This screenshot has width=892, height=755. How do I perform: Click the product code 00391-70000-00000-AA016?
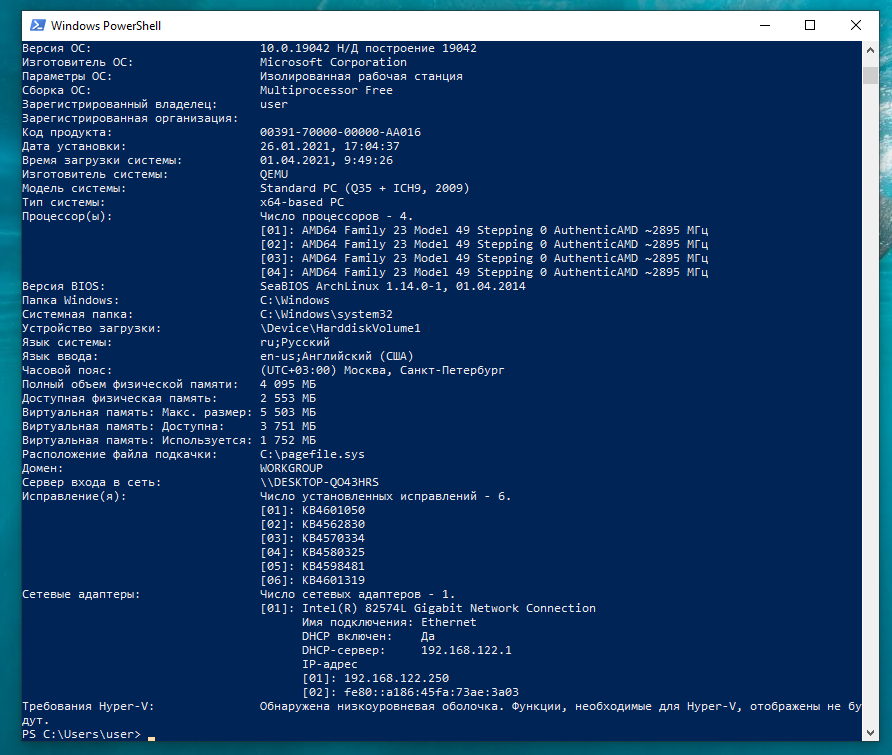point(340,132)
